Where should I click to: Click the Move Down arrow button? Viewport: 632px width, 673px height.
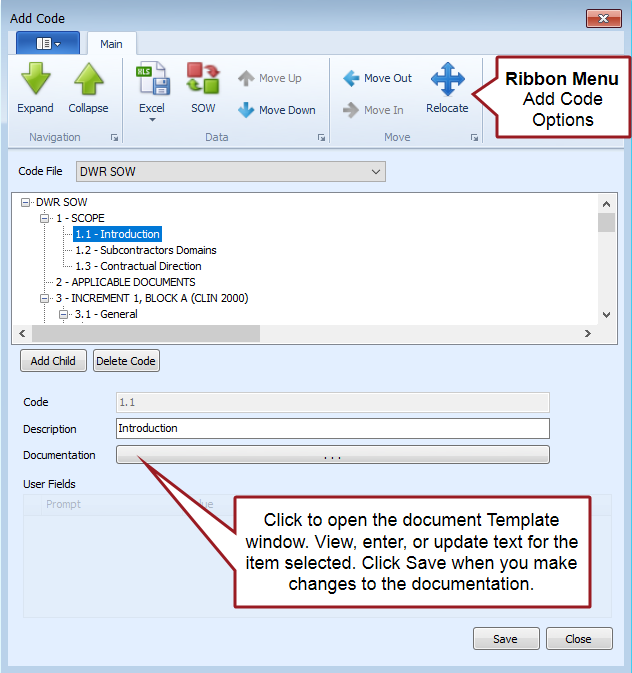click(x=276, y=110)
